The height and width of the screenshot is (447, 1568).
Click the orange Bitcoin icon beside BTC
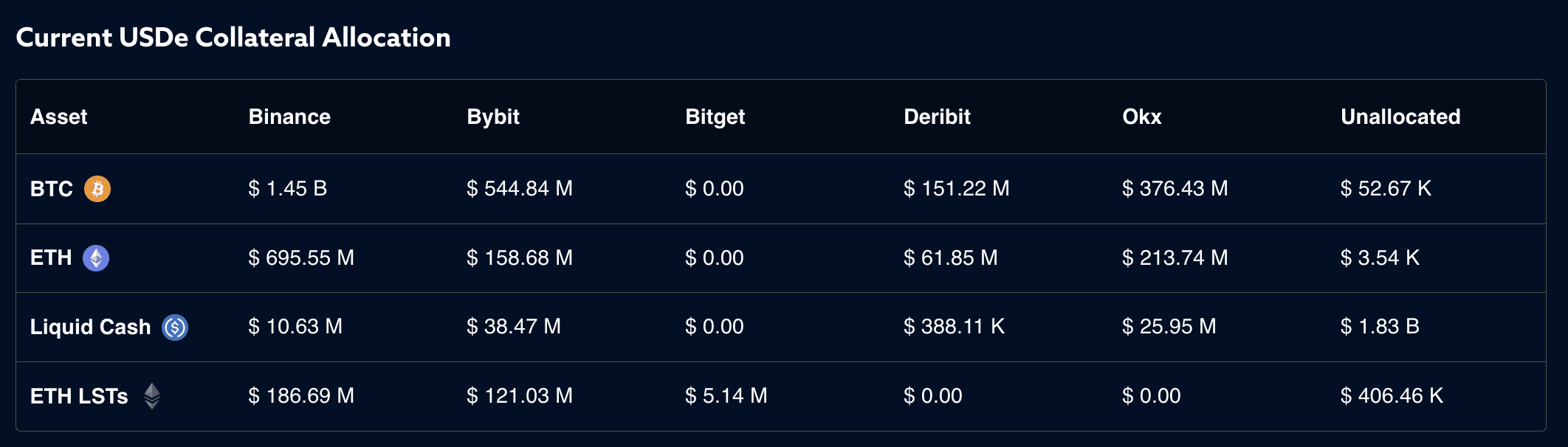click(97, 189)
